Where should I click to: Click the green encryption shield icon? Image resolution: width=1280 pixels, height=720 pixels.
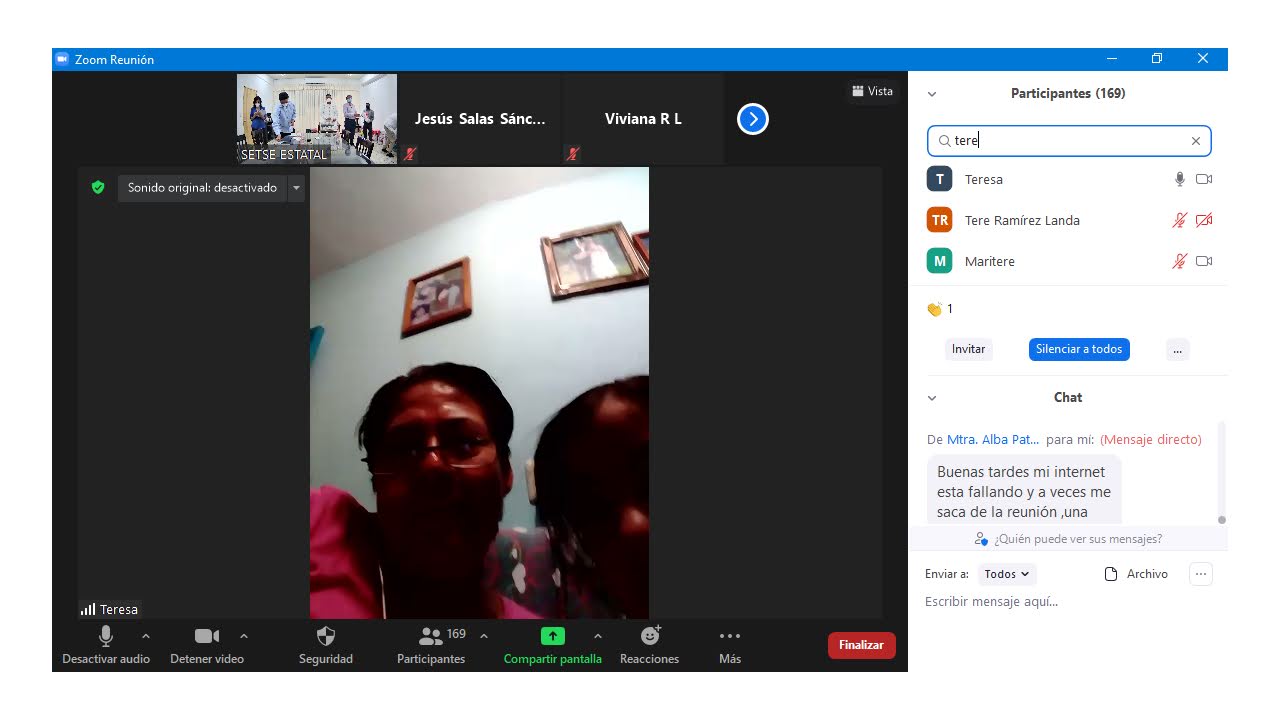point(97,187)
